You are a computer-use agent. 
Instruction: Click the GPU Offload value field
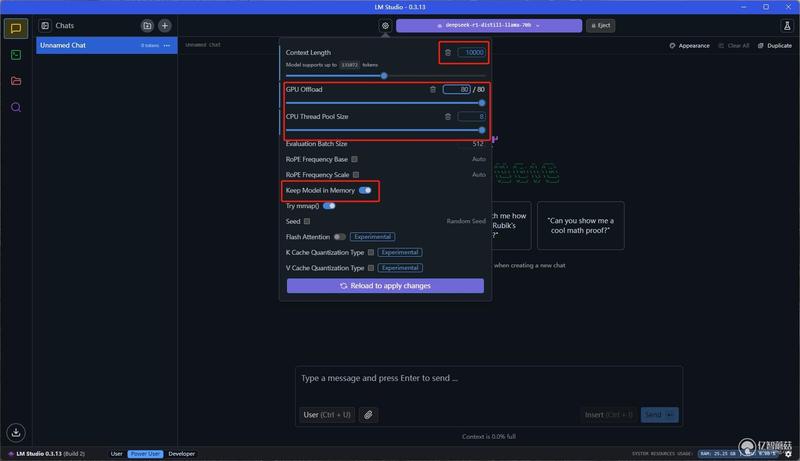[x=457, y=89]
